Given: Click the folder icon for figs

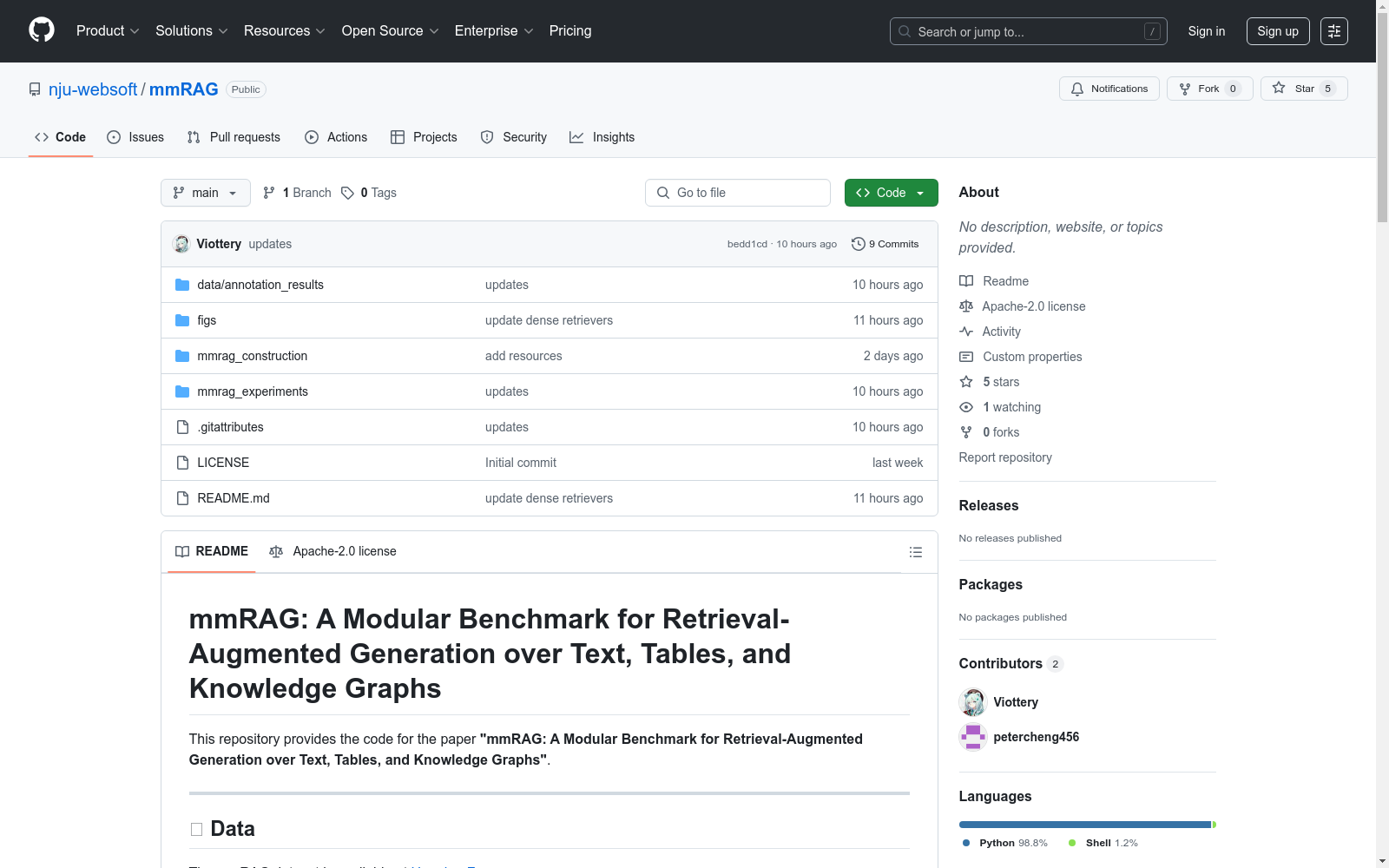Looking at the screenshot, I should [182, 320].
